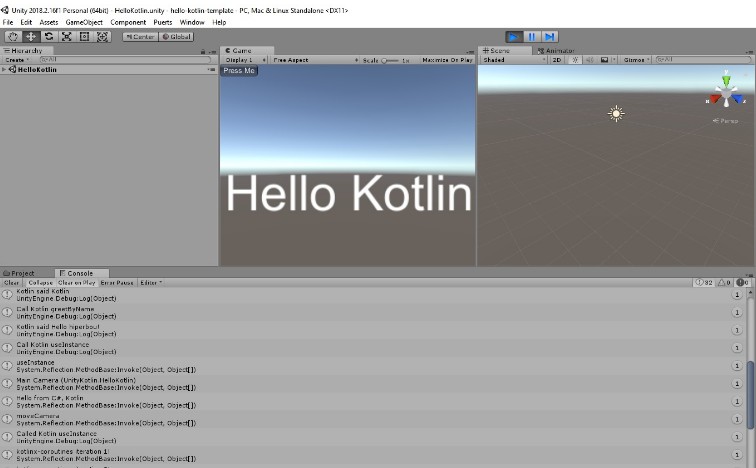Select the Hand tool in toolbar

[13, 37]
